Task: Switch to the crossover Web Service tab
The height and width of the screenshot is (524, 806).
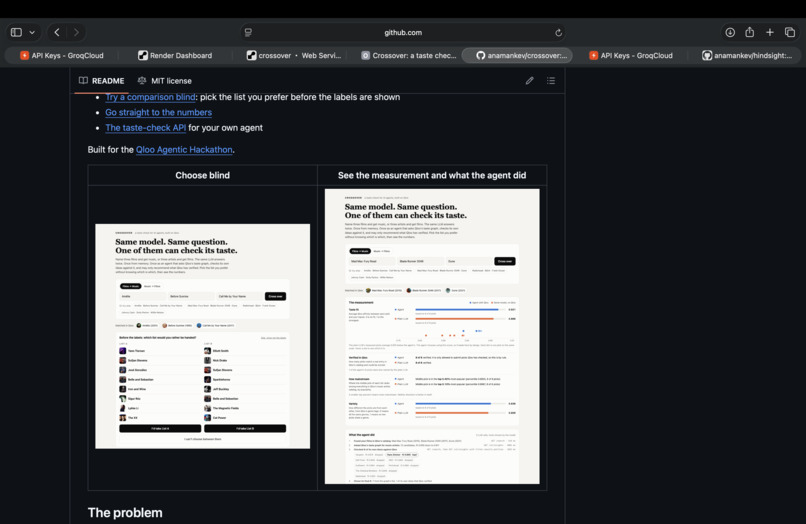Action: click(294, 56)
